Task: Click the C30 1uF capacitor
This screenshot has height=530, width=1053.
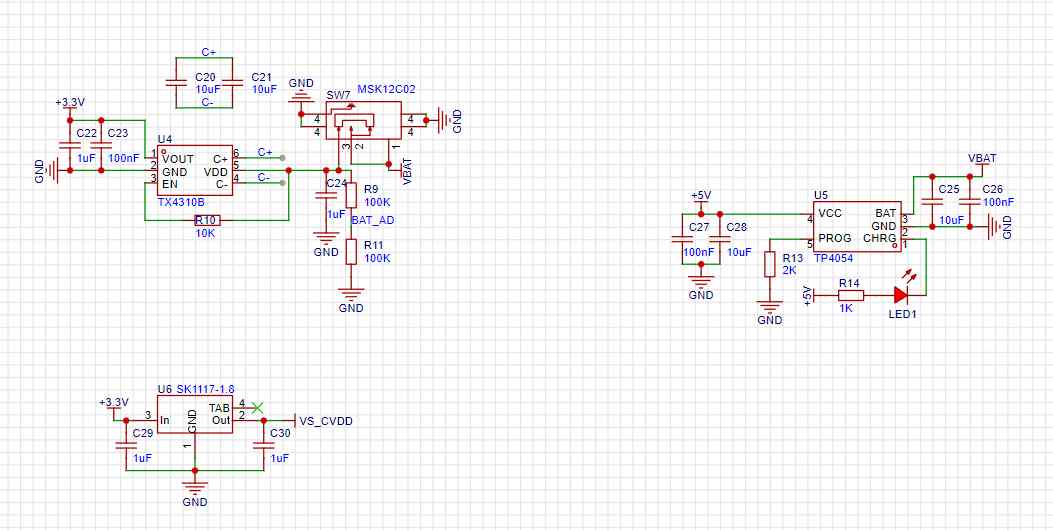Action: coord(261,445)
